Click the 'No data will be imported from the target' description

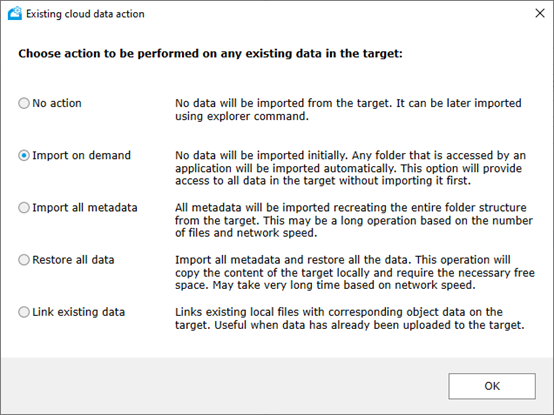(x=348, y=109)
